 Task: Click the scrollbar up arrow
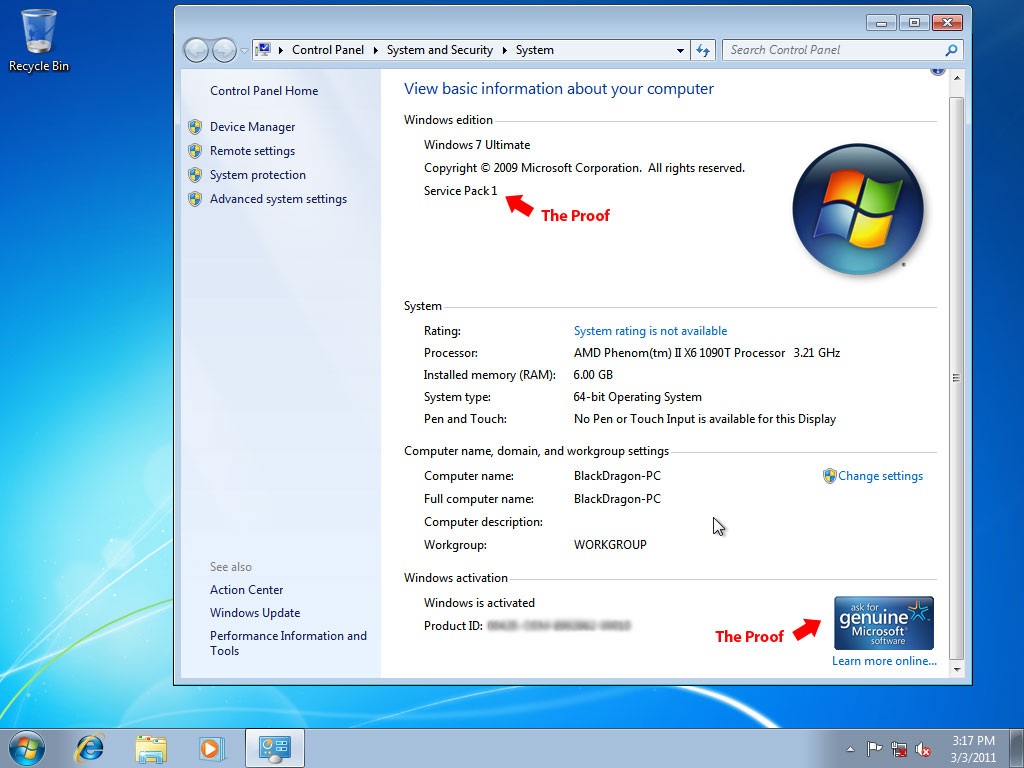957,78
